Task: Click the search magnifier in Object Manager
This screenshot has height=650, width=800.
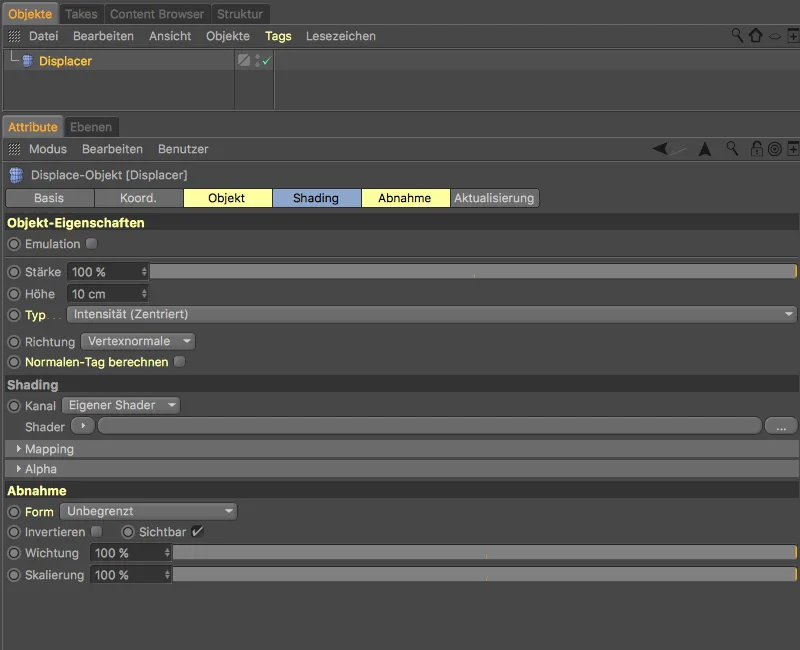Action: [737, 35]
